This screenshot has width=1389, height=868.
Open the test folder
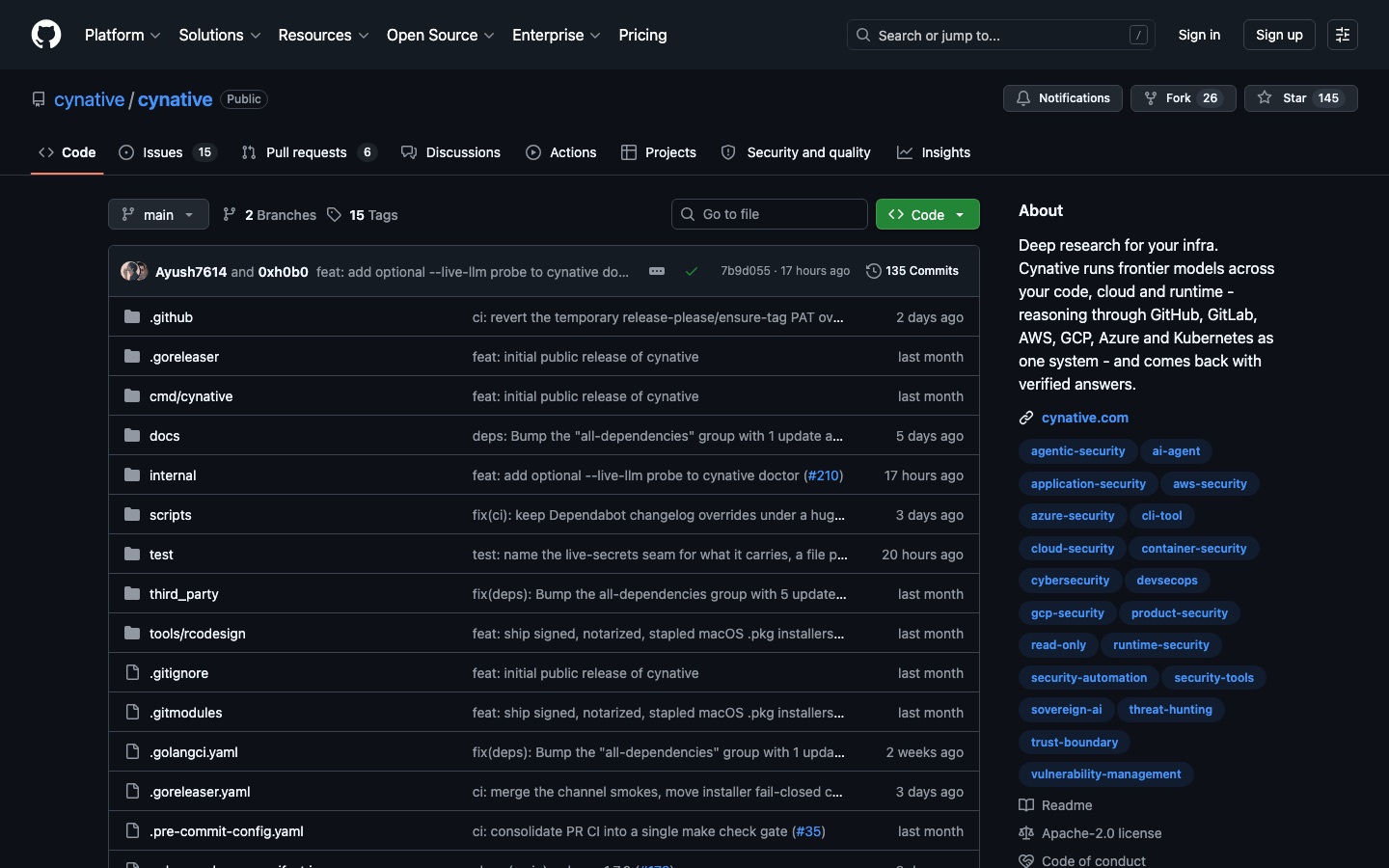pyautogui.click(x=161, y=555)
